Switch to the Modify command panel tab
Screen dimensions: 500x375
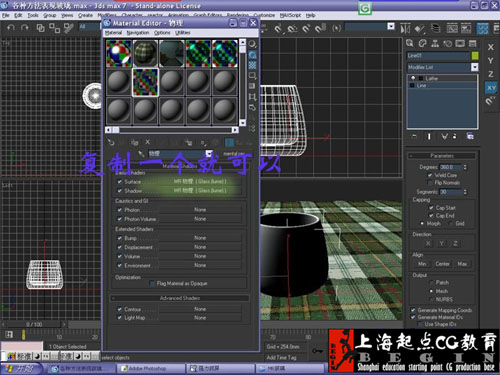tap(422, 43)
